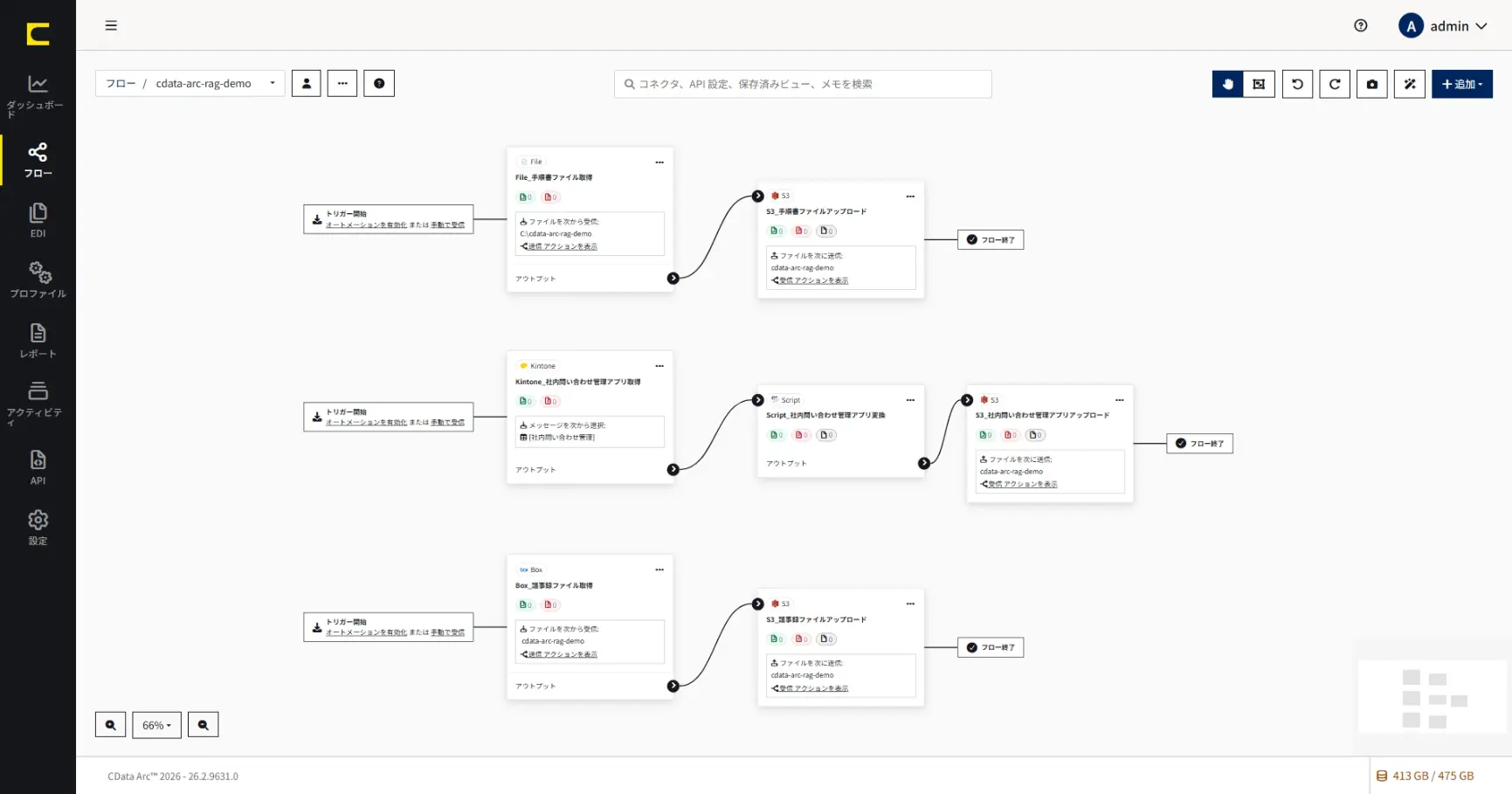Open S3_議事録ファイルアップロード connector ellipsis menu
The width and height of the screenshot is (1512, 794).
point(910,604)
